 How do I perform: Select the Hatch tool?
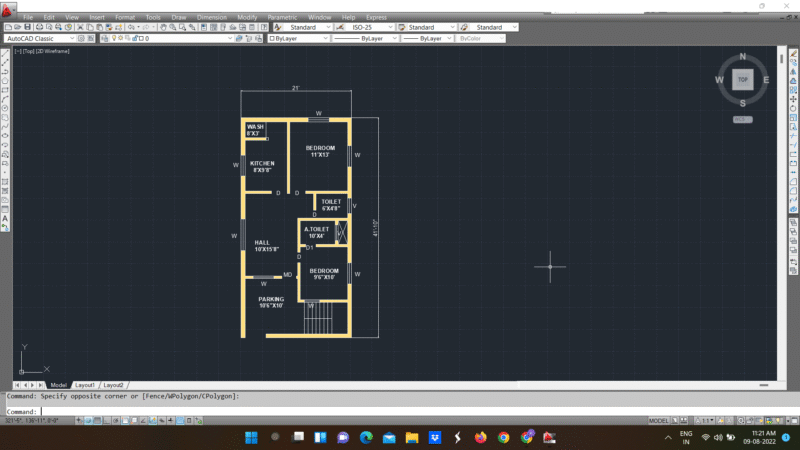pyautogui.click(x=5, y=182)
